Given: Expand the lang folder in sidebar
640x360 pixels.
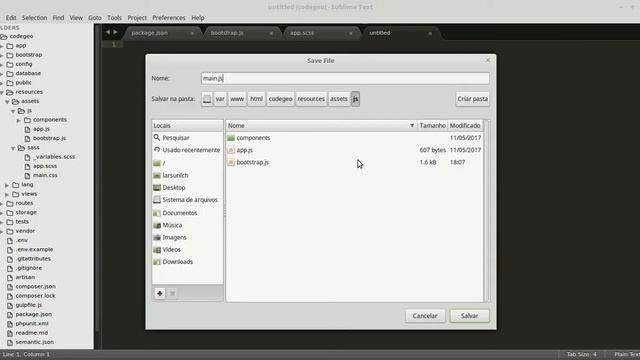Looking at the screenshot, I should point(7,185).
